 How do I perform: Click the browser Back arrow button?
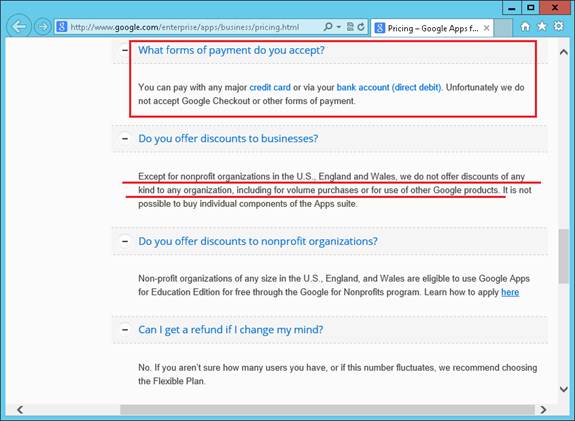18,26
